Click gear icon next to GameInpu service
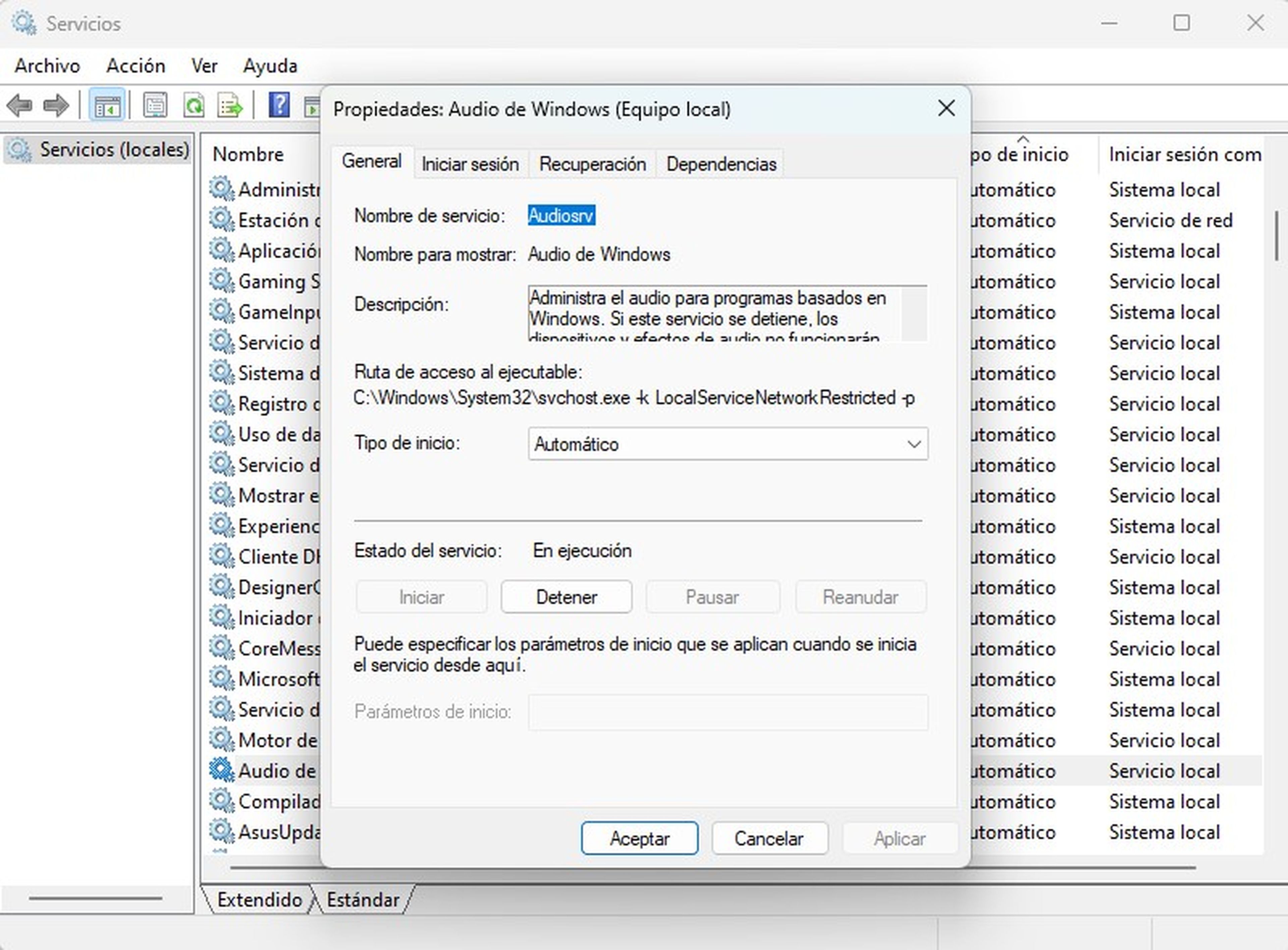This screenshot has width=1288, height=950. coord(221,312)
